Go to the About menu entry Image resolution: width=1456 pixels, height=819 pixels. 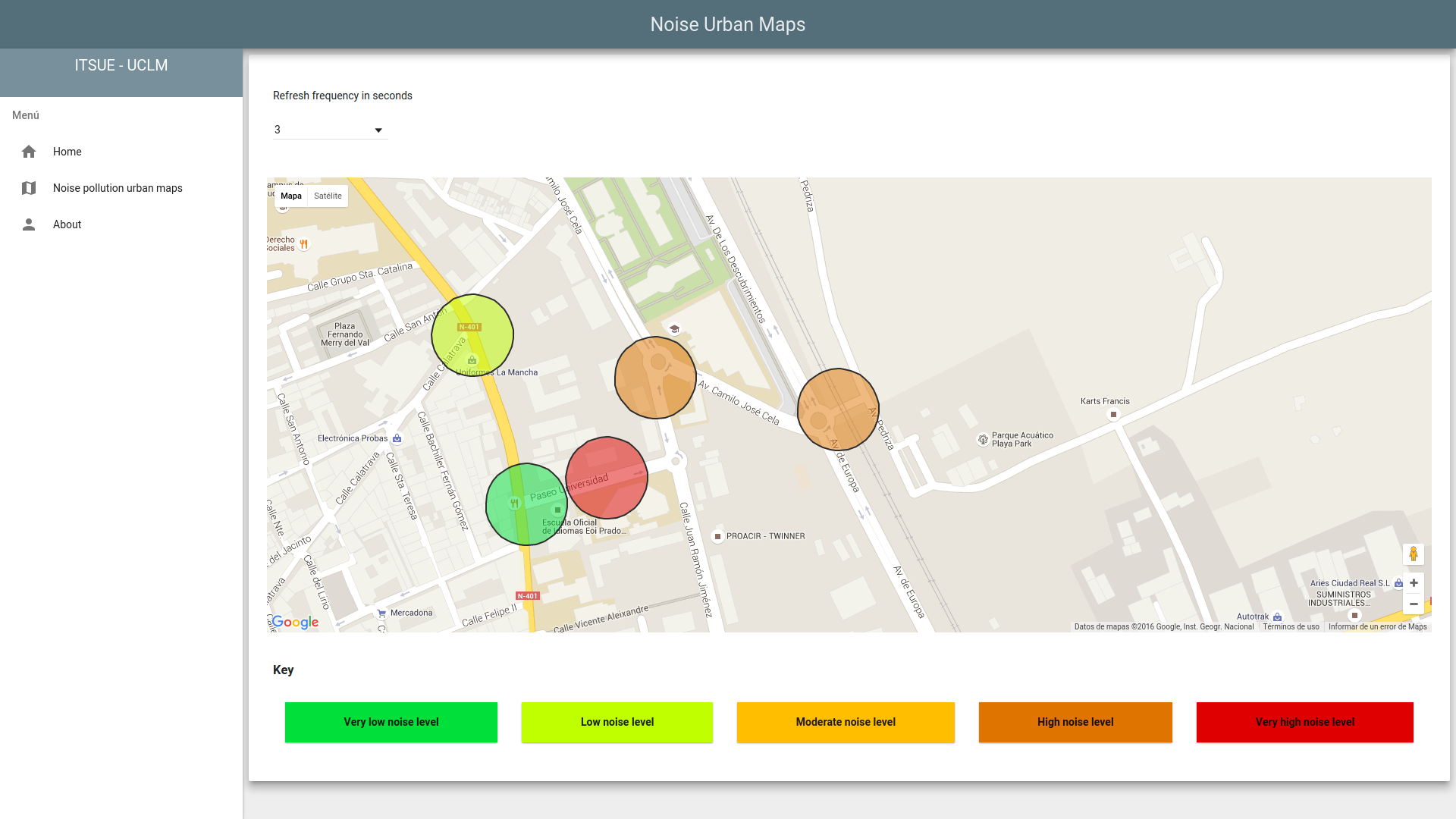pos(67,224)
